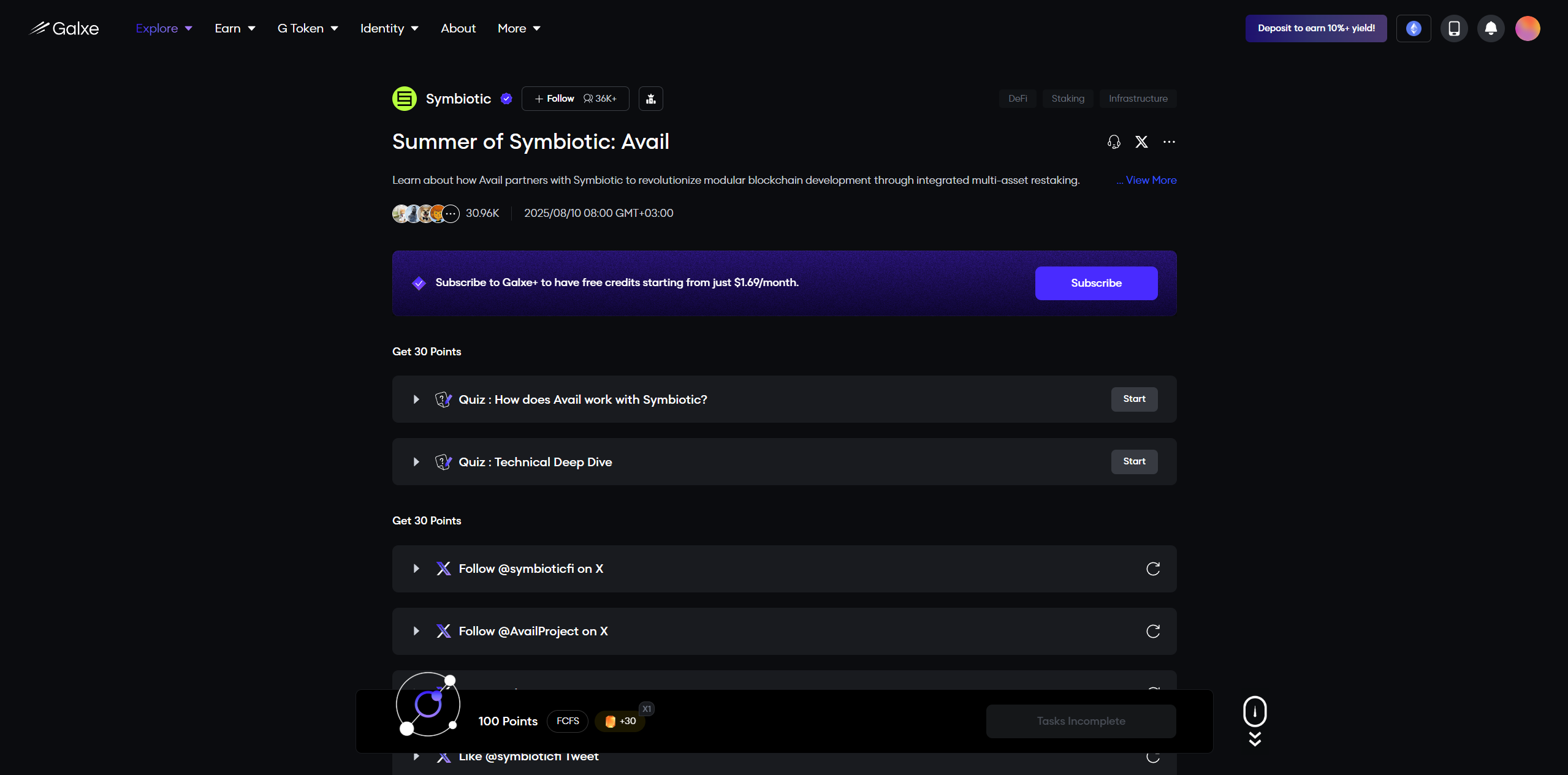Open the three-dot more options
Viewport: 1568px width, 775px height.
coord(1170,142)
